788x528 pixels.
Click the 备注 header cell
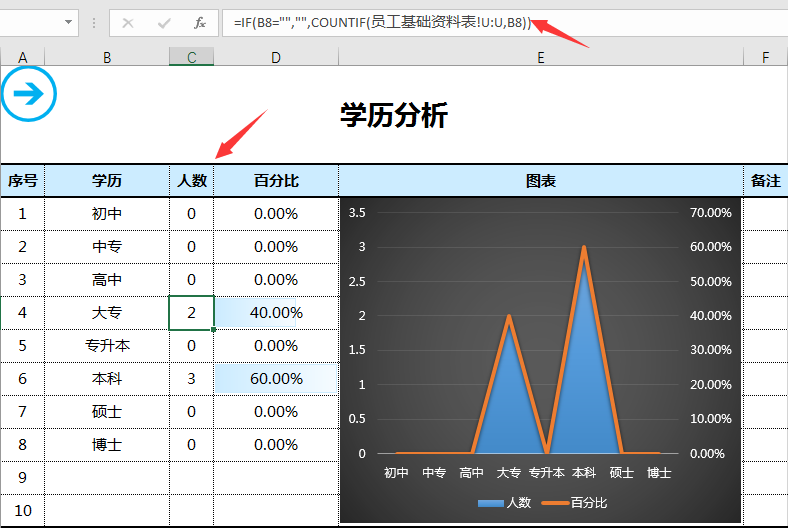point(765,180)
